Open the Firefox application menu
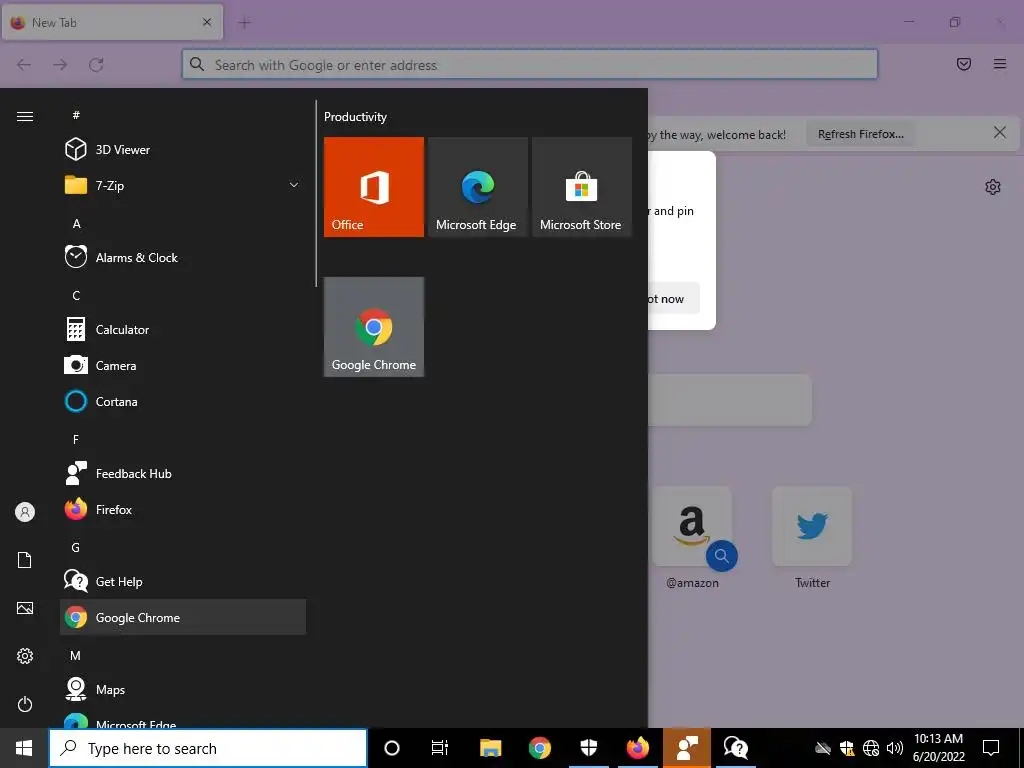This screenshot has width=1024, height=768. pos(1000,64)
